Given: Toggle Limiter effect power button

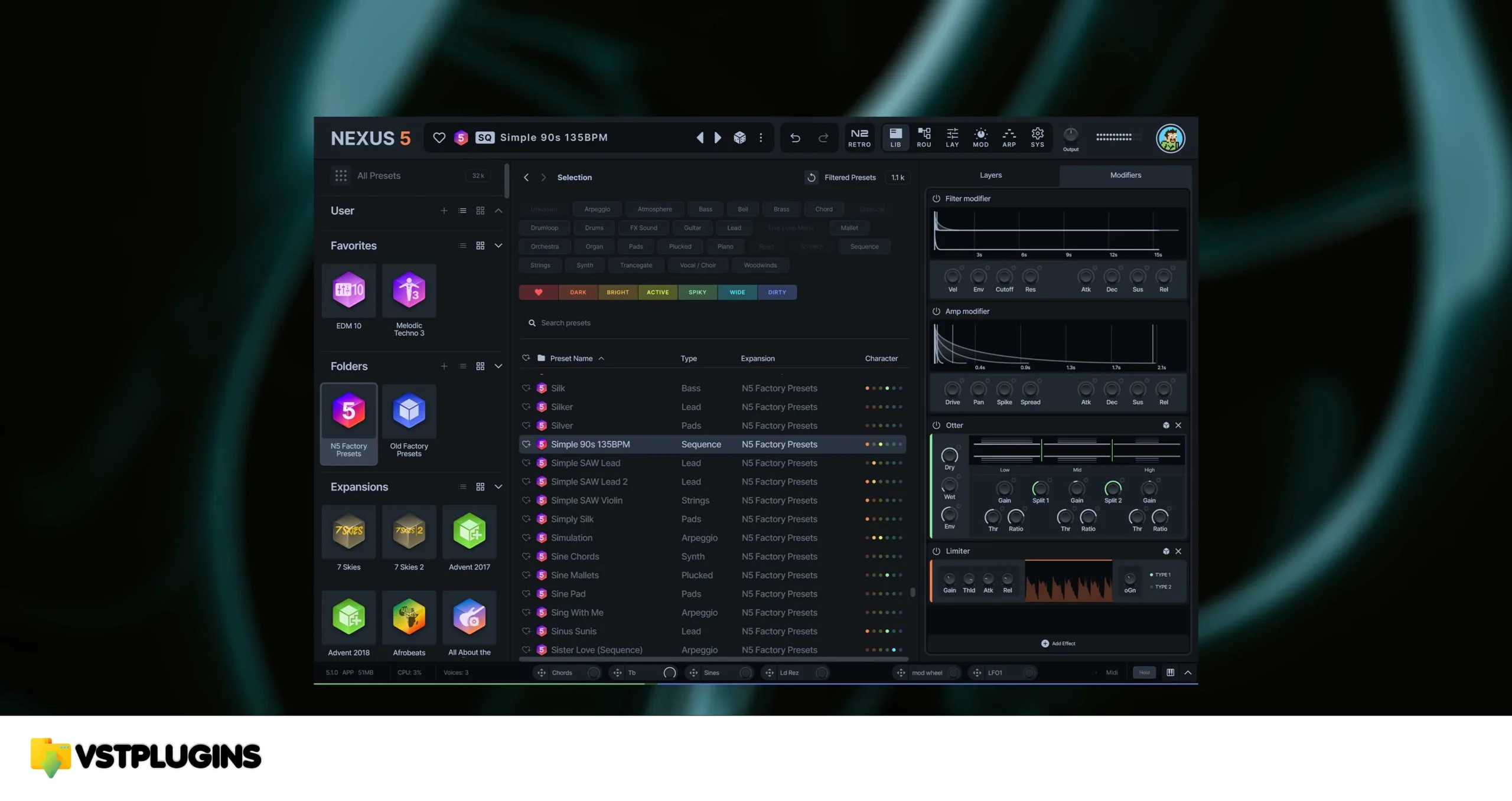Looking at the screenshot, I should point(936,551).
